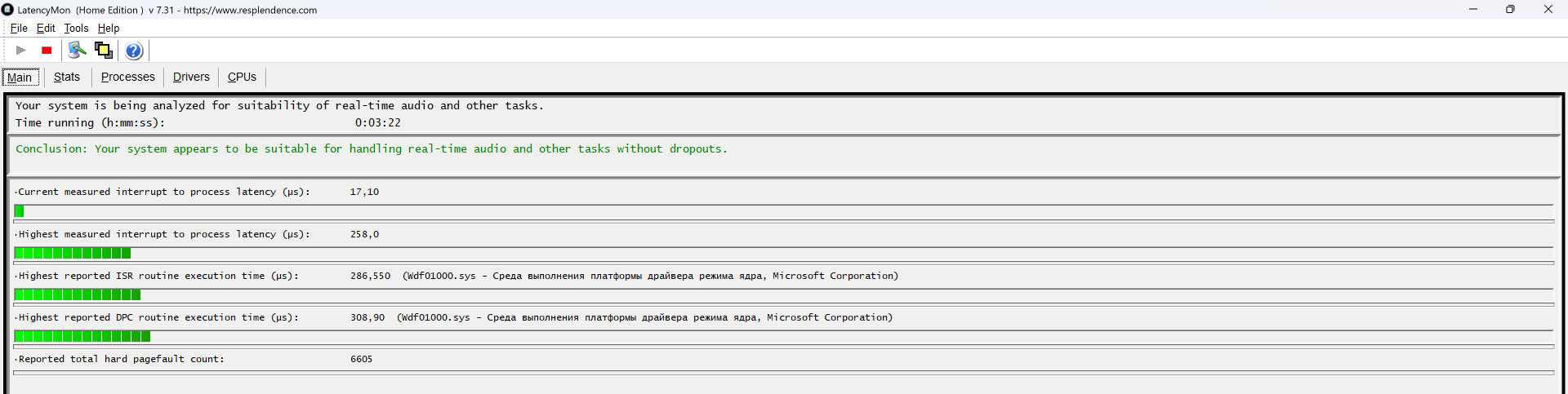The image size is (1568, 394).
Task: Open help with blue question mark icon
Action: 134,51
